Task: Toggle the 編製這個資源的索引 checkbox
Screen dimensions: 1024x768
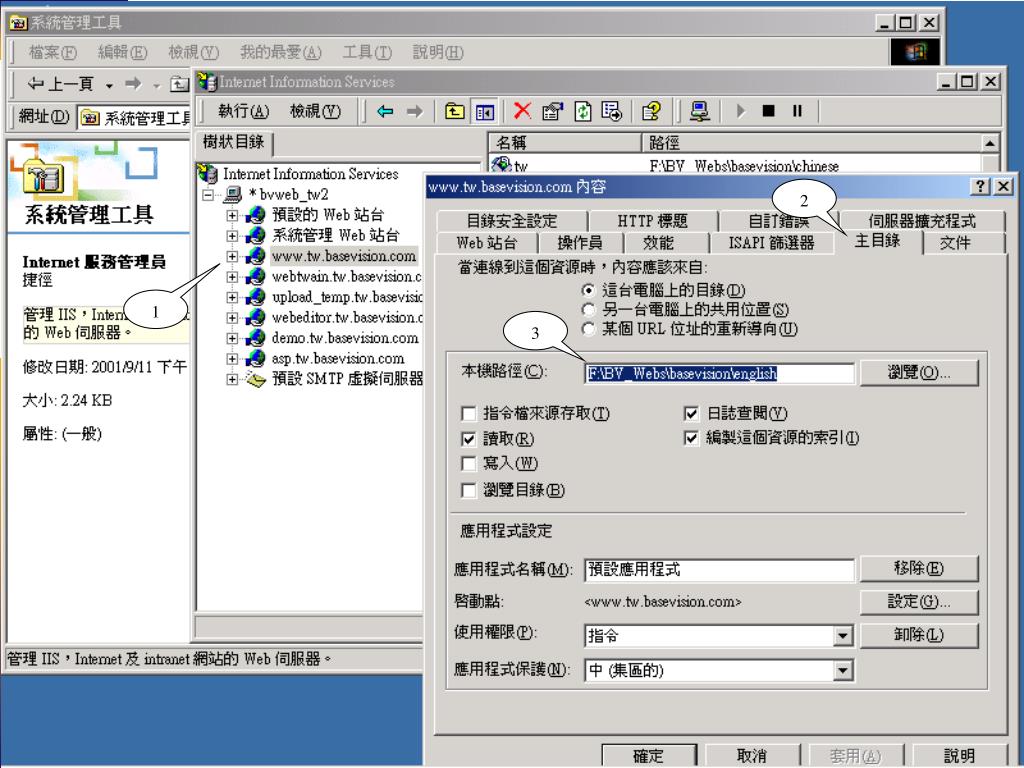Action: tap(691, 438)
